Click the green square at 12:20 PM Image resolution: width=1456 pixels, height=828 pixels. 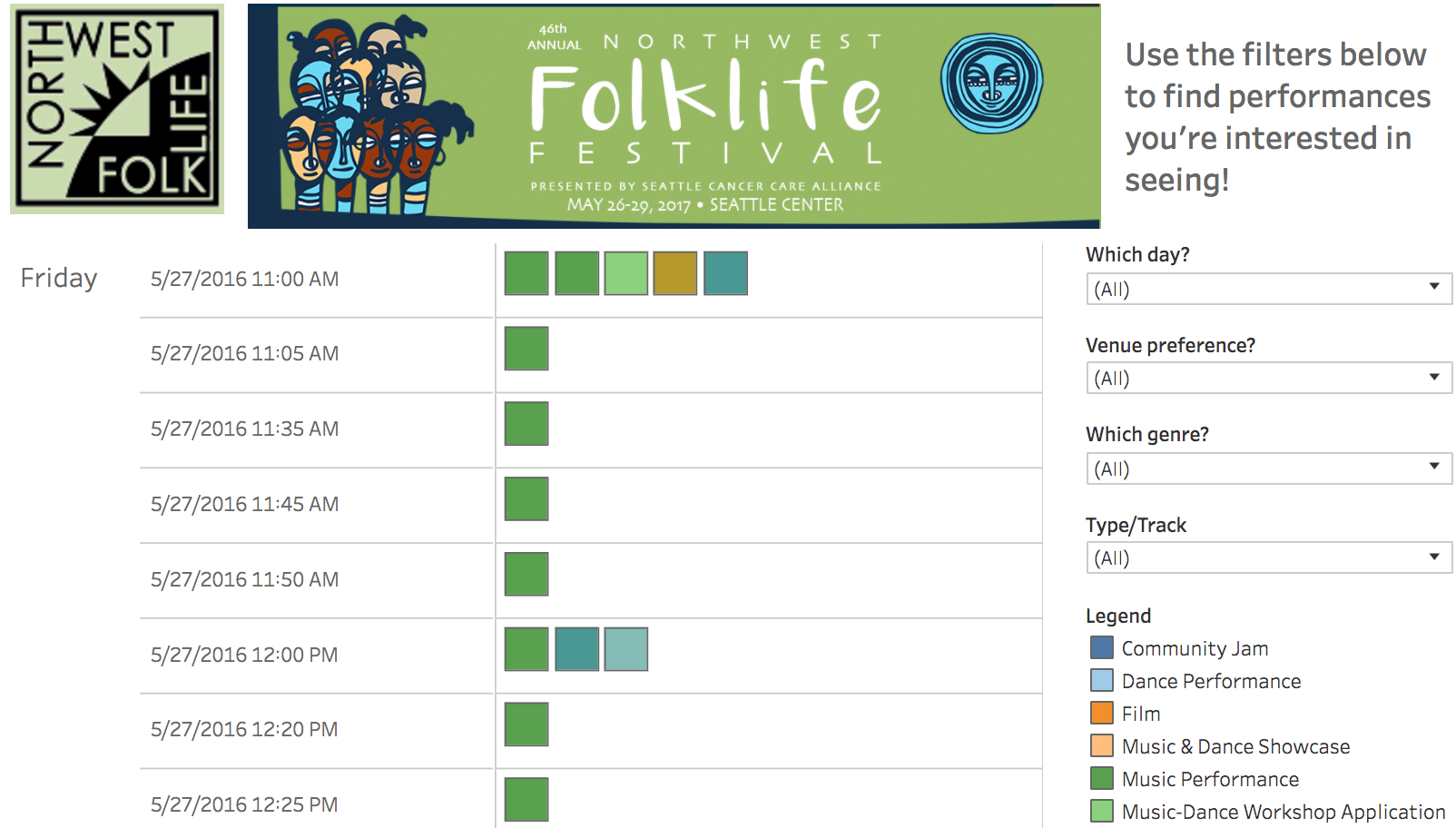point(526,724)
